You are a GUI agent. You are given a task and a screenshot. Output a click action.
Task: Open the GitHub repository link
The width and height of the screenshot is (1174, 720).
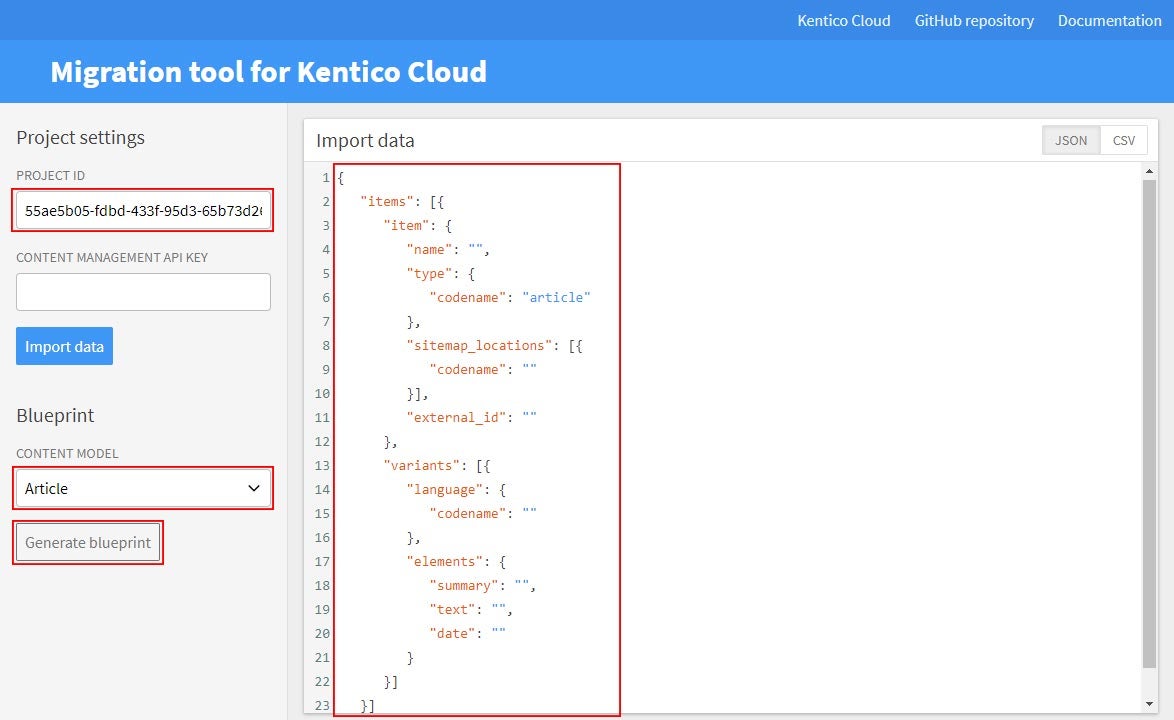point(974,21)
